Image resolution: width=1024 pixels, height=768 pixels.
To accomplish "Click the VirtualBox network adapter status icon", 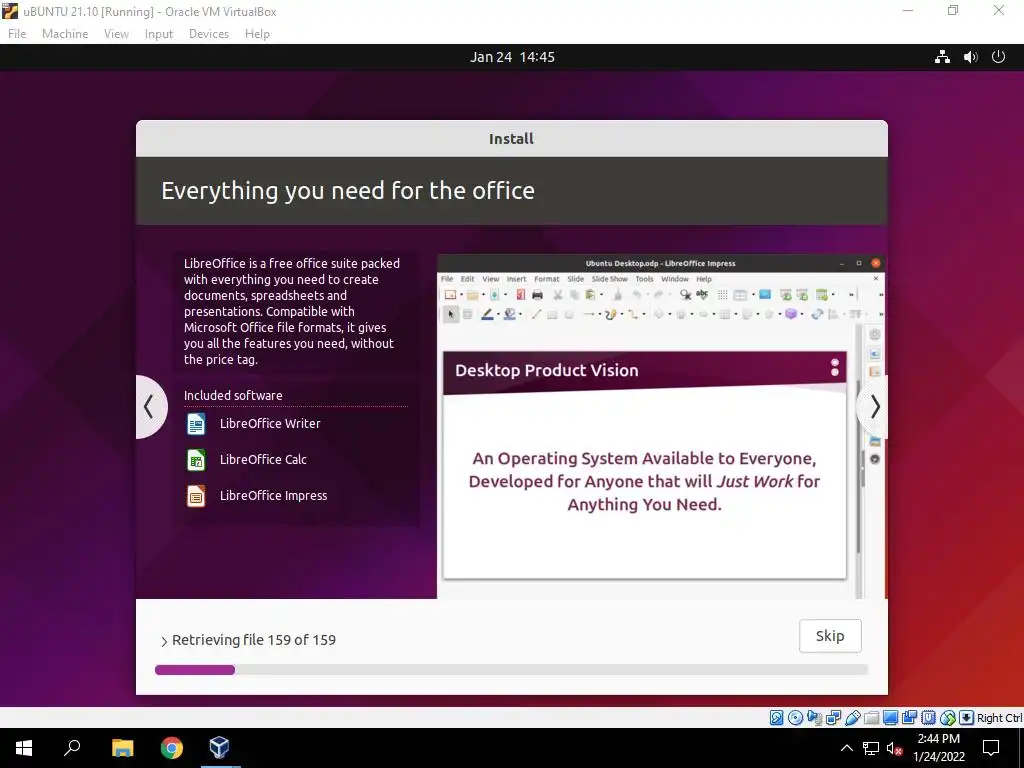I will click(833, 718).
